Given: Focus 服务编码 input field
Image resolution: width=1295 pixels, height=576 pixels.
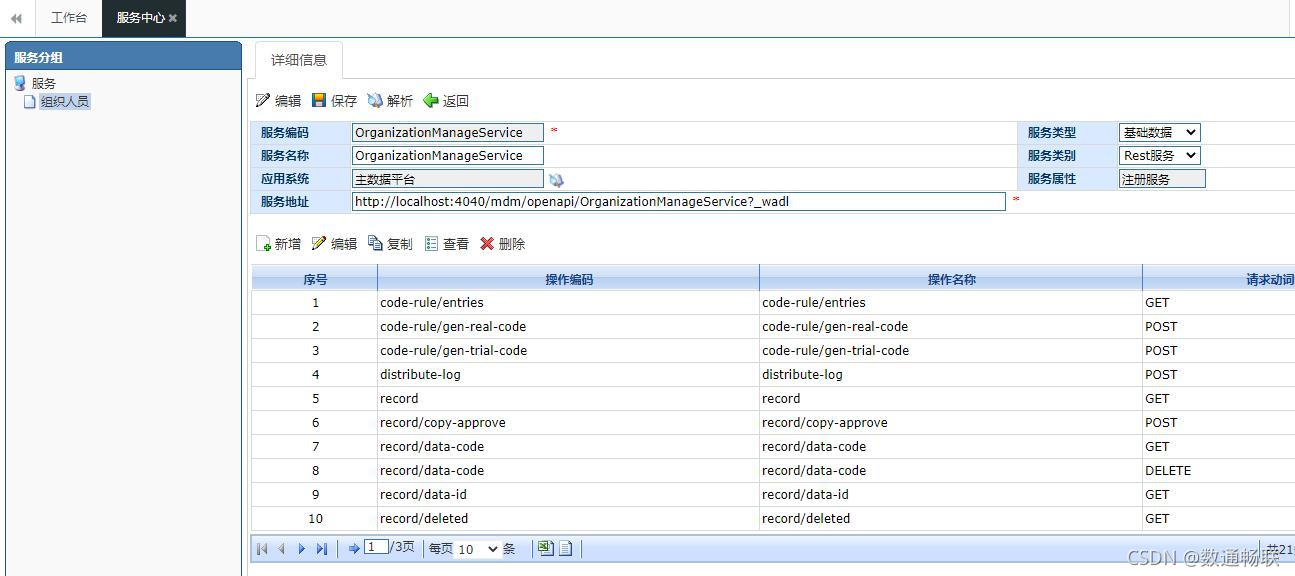Looking at the screenshot, I should pos(448,132).
